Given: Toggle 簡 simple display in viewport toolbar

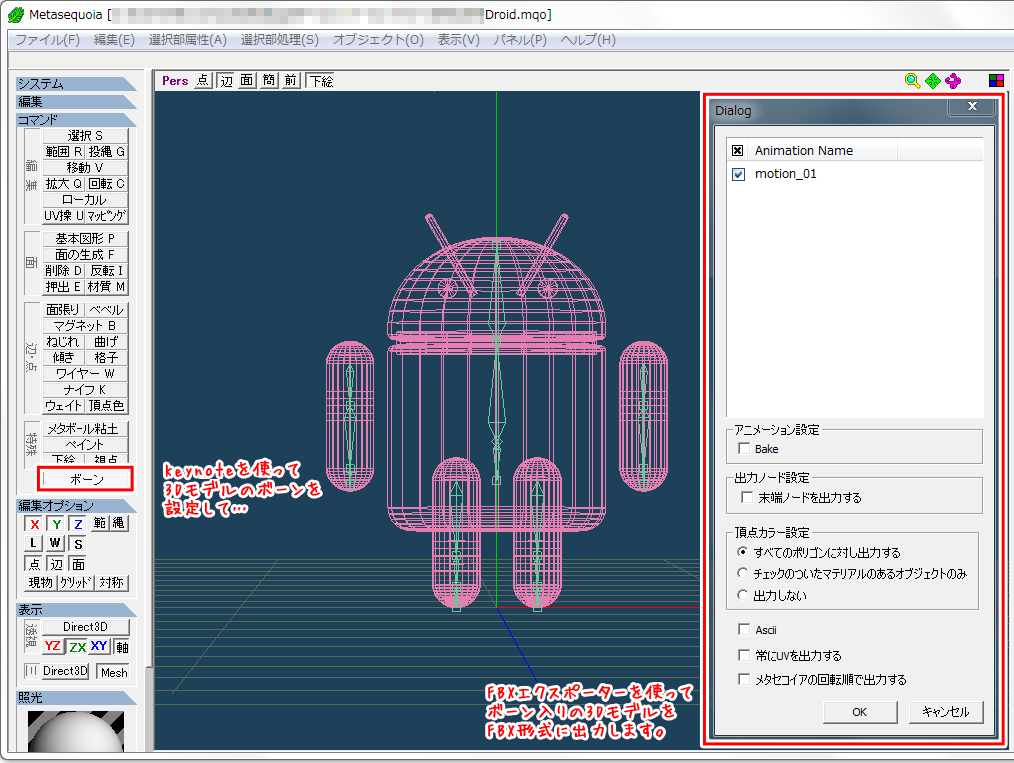Looking at the screenshot, I should 268,80.
